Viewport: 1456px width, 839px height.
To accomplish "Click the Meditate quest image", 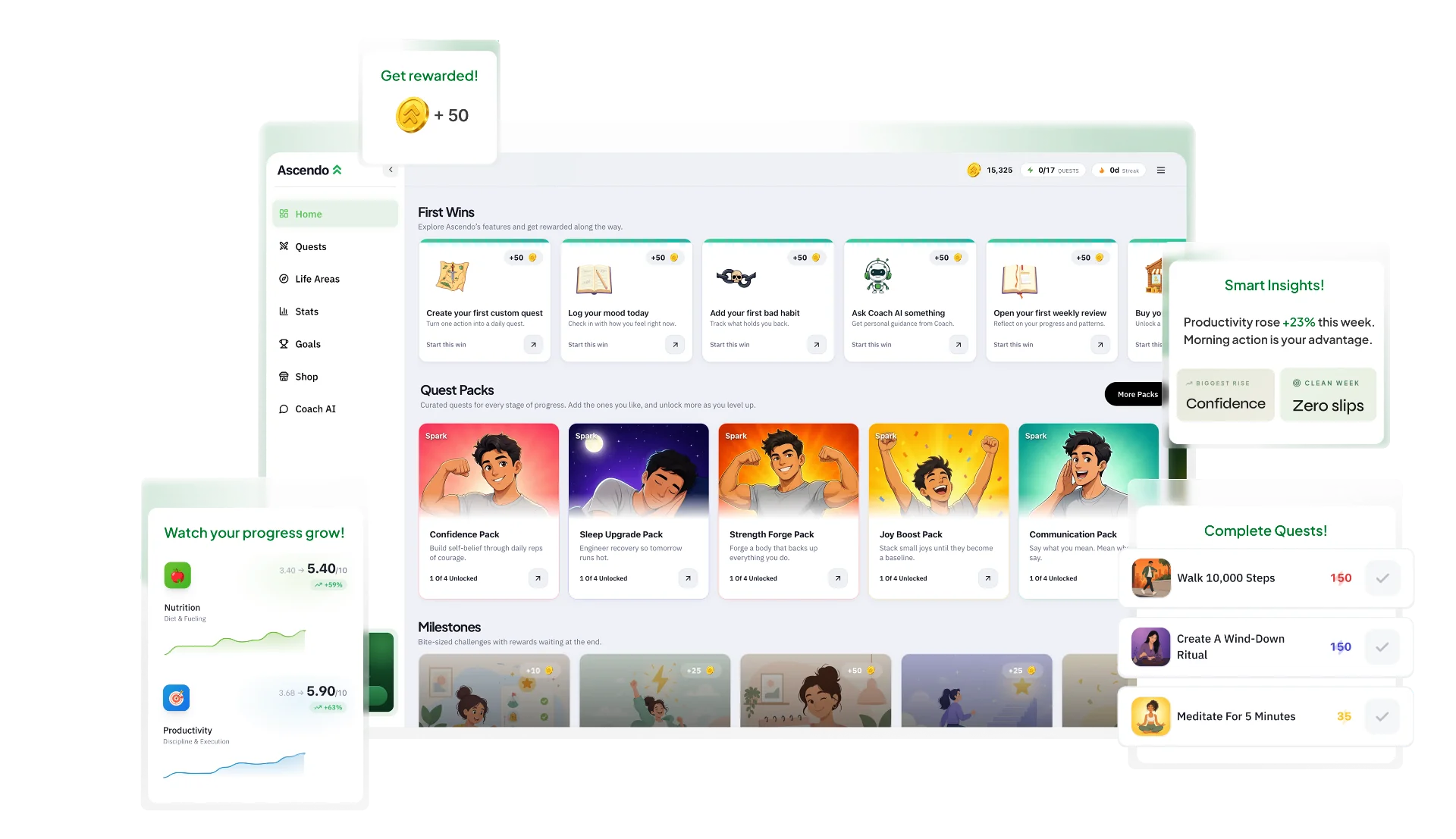I will tap(1150, 716).
